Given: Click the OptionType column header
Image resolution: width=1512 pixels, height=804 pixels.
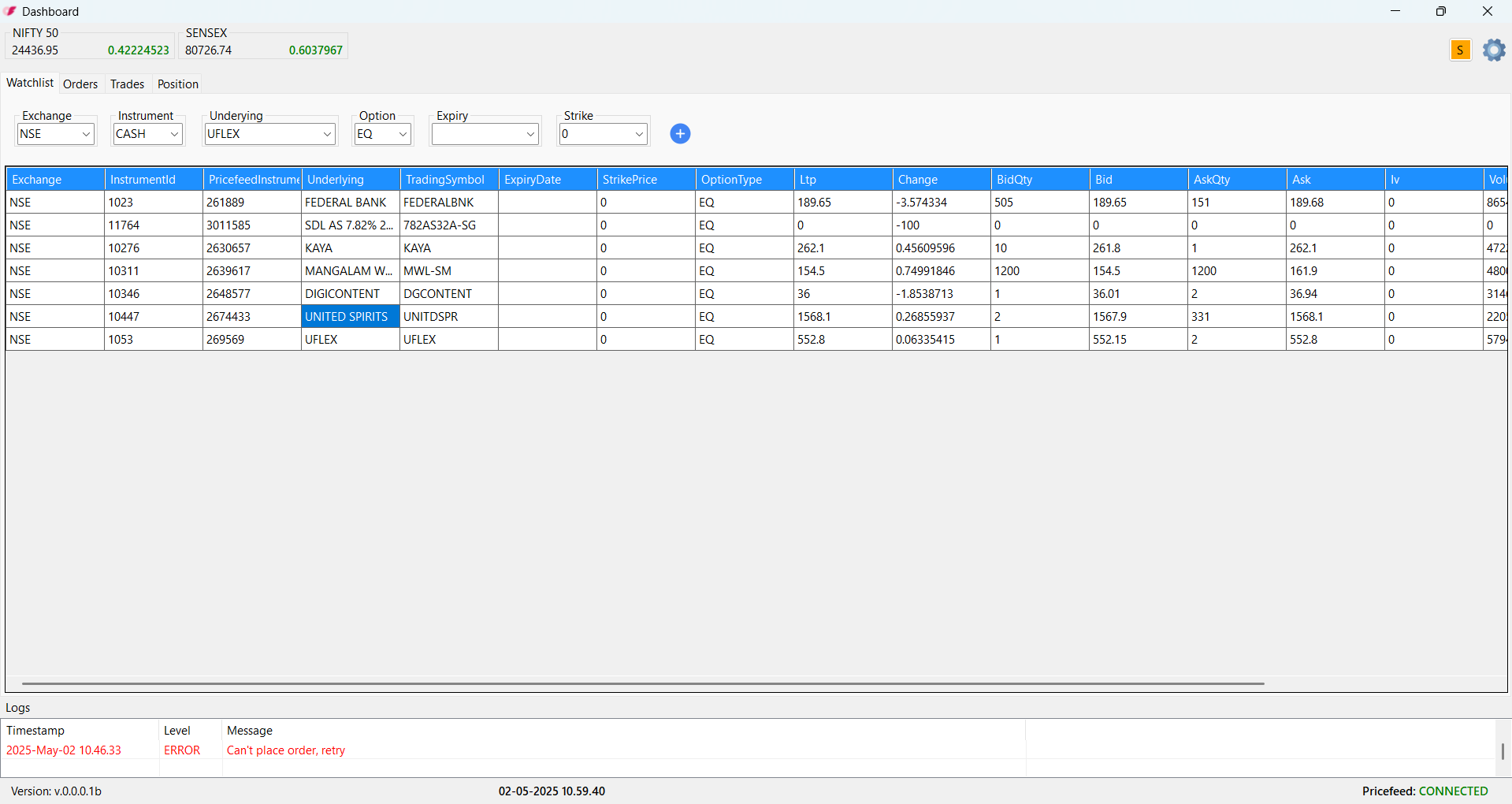Looking at the screenshot, I should pyautogui.click(x=745, y=180).
